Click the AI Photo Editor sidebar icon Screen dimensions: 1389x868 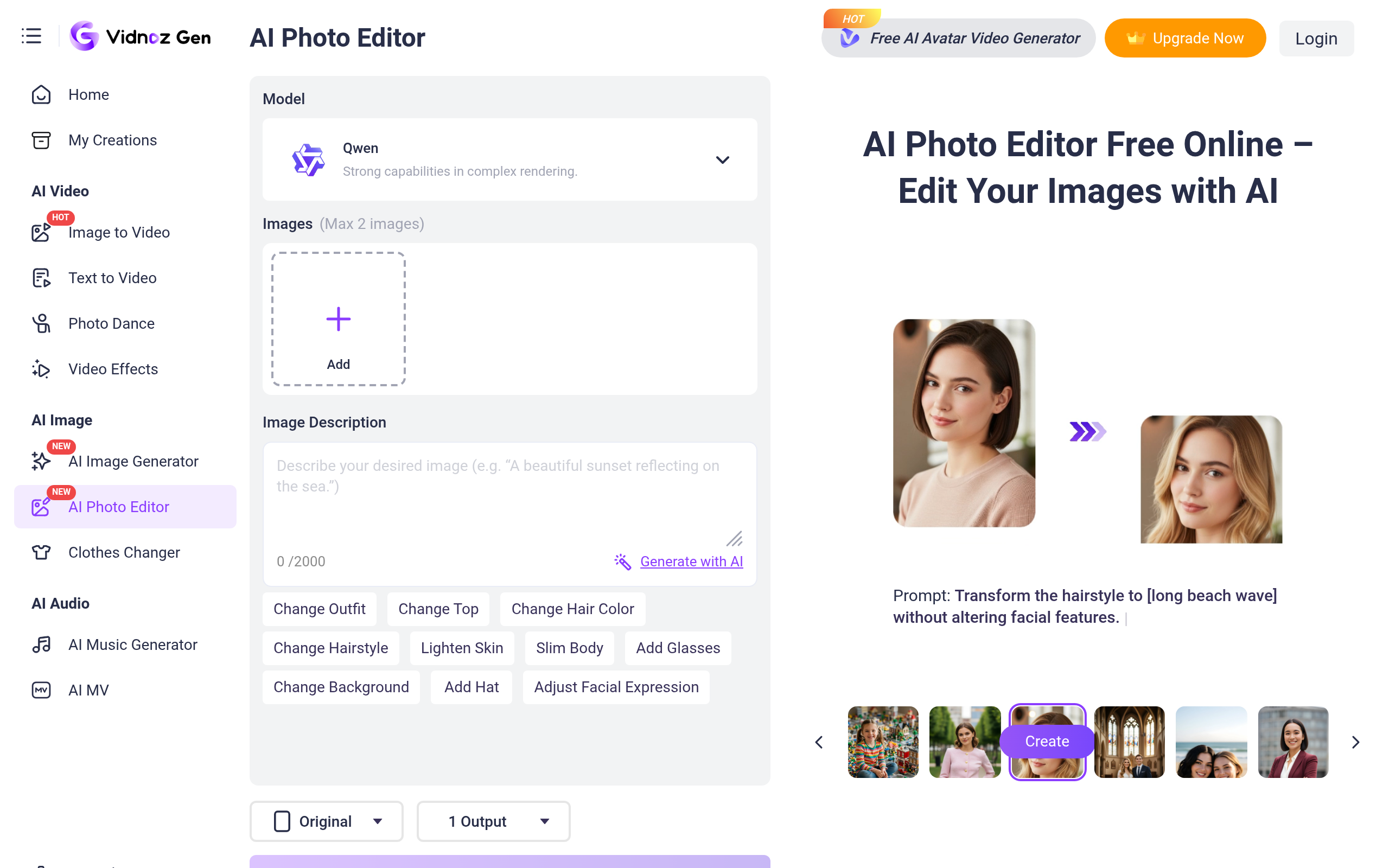(x=41, y=506)
